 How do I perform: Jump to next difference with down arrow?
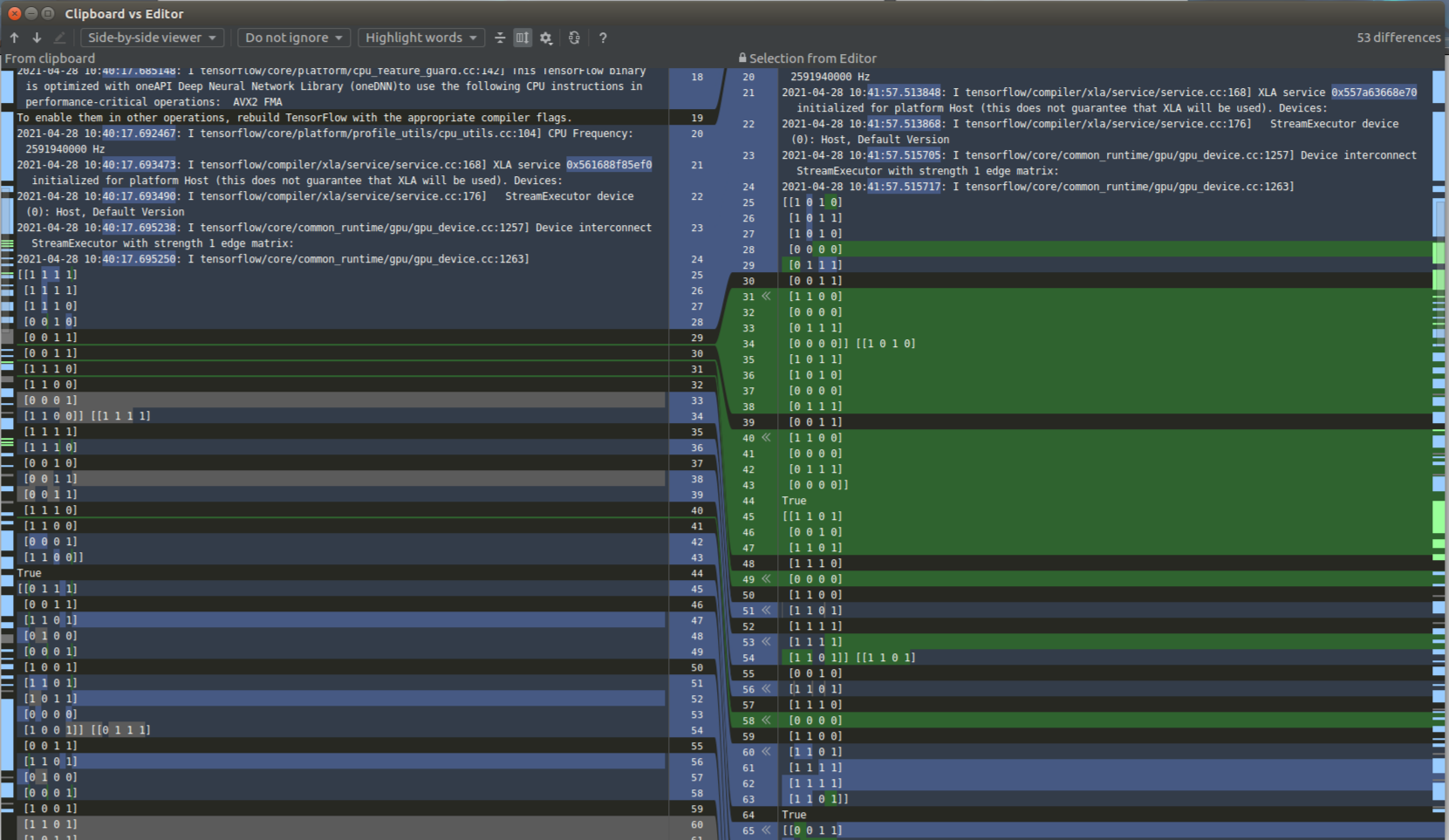pyautogui.click(x=36, y=38)
